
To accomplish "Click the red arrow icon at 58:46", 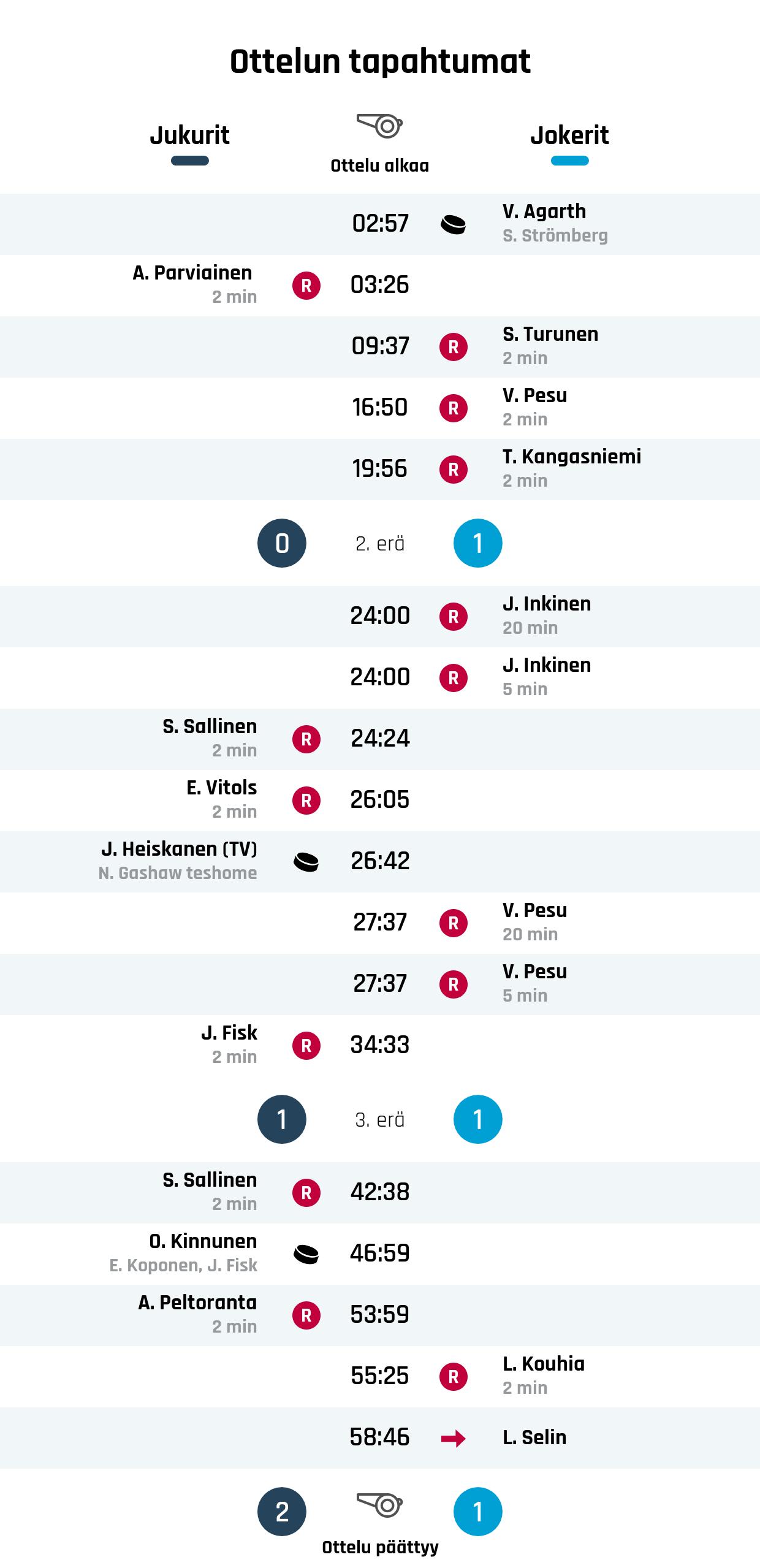I will pyautogui.click(x=454, y=1438).
